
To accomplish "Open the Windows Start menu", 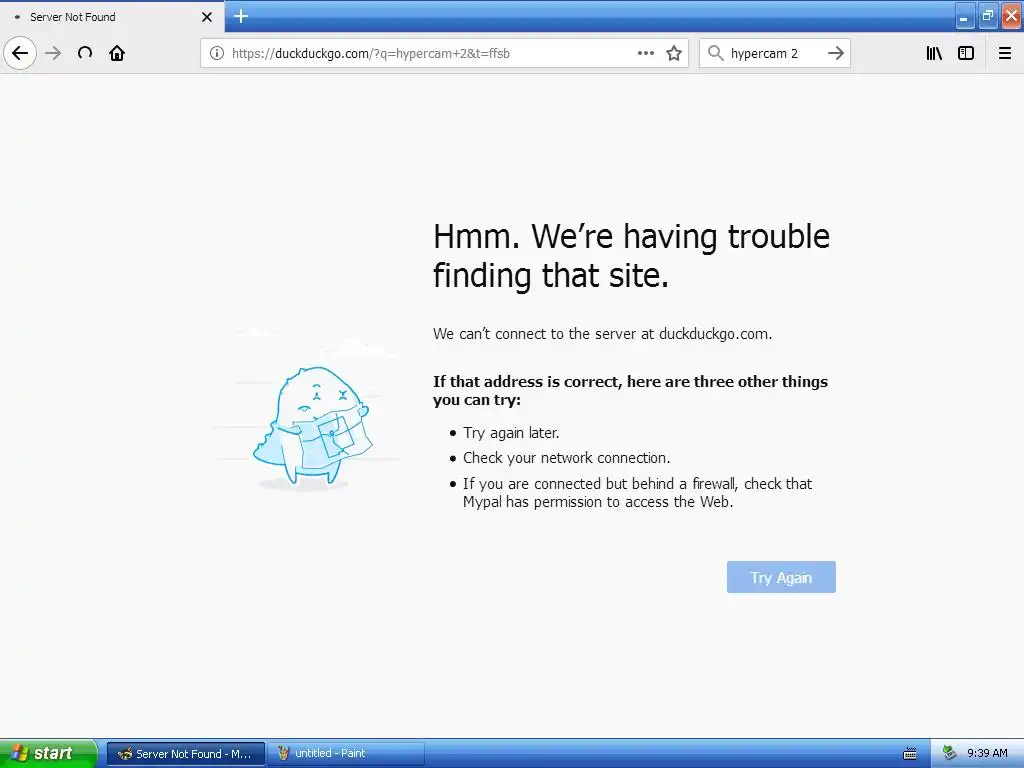I will tap(48, 753).
